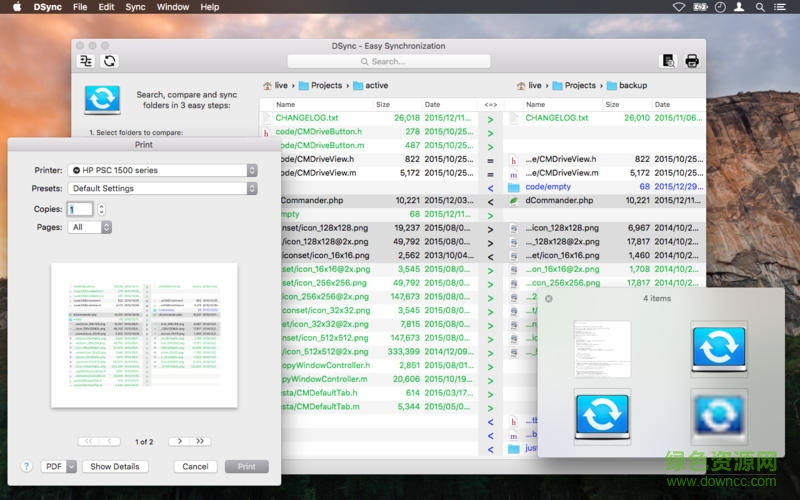The width and height of the screenshot is (800, 500).
Task: Open the Pages dropdown set to All
Action: pyautogui.click(x=90, y=227)
